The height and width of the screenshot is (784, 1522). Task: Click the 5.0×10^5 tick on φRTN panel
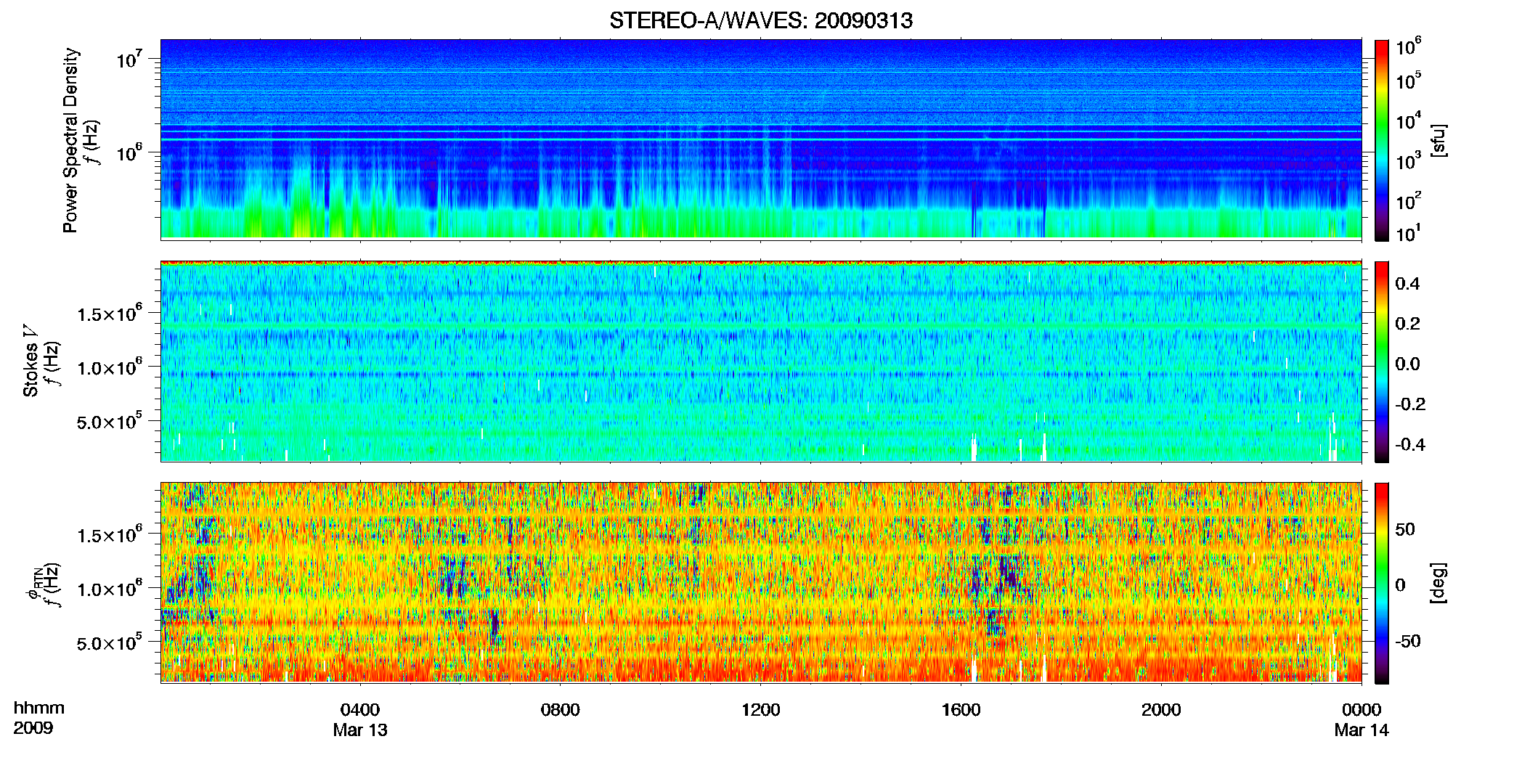[x=109, y=642]
